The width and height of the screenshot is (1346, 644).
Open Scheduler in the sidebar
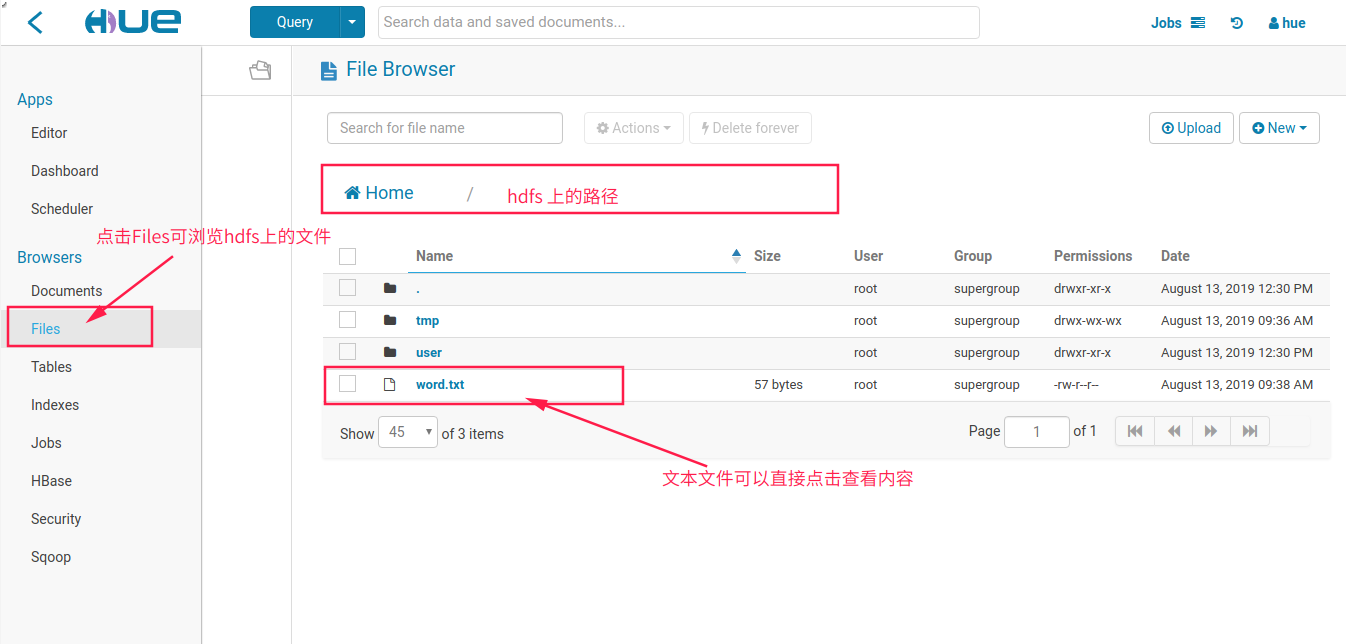point(62,209)
